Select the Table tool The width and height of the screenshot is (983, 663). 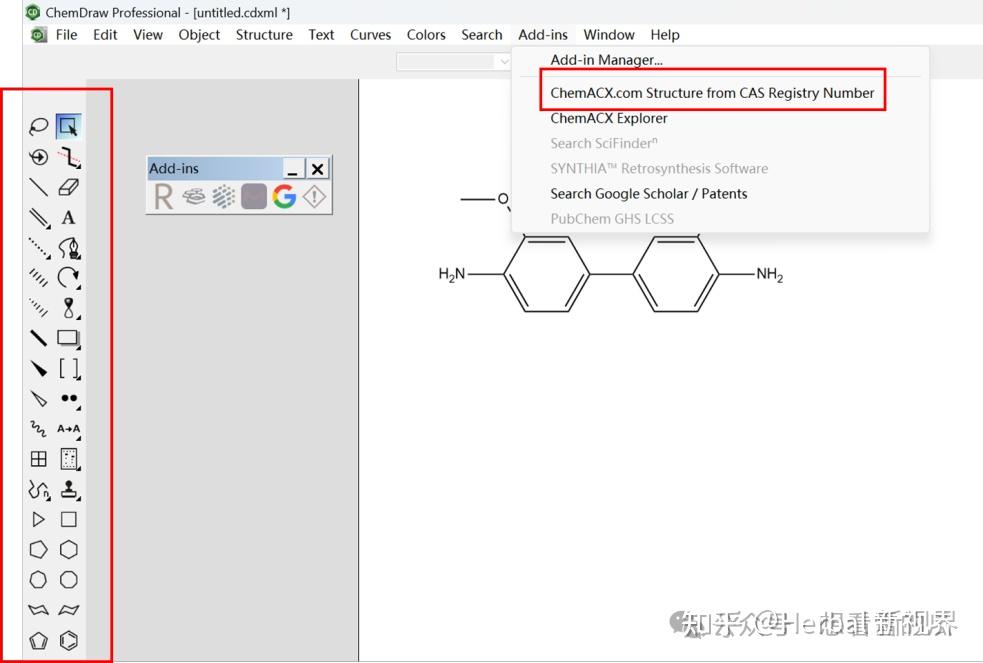click(x=37, y=459)
